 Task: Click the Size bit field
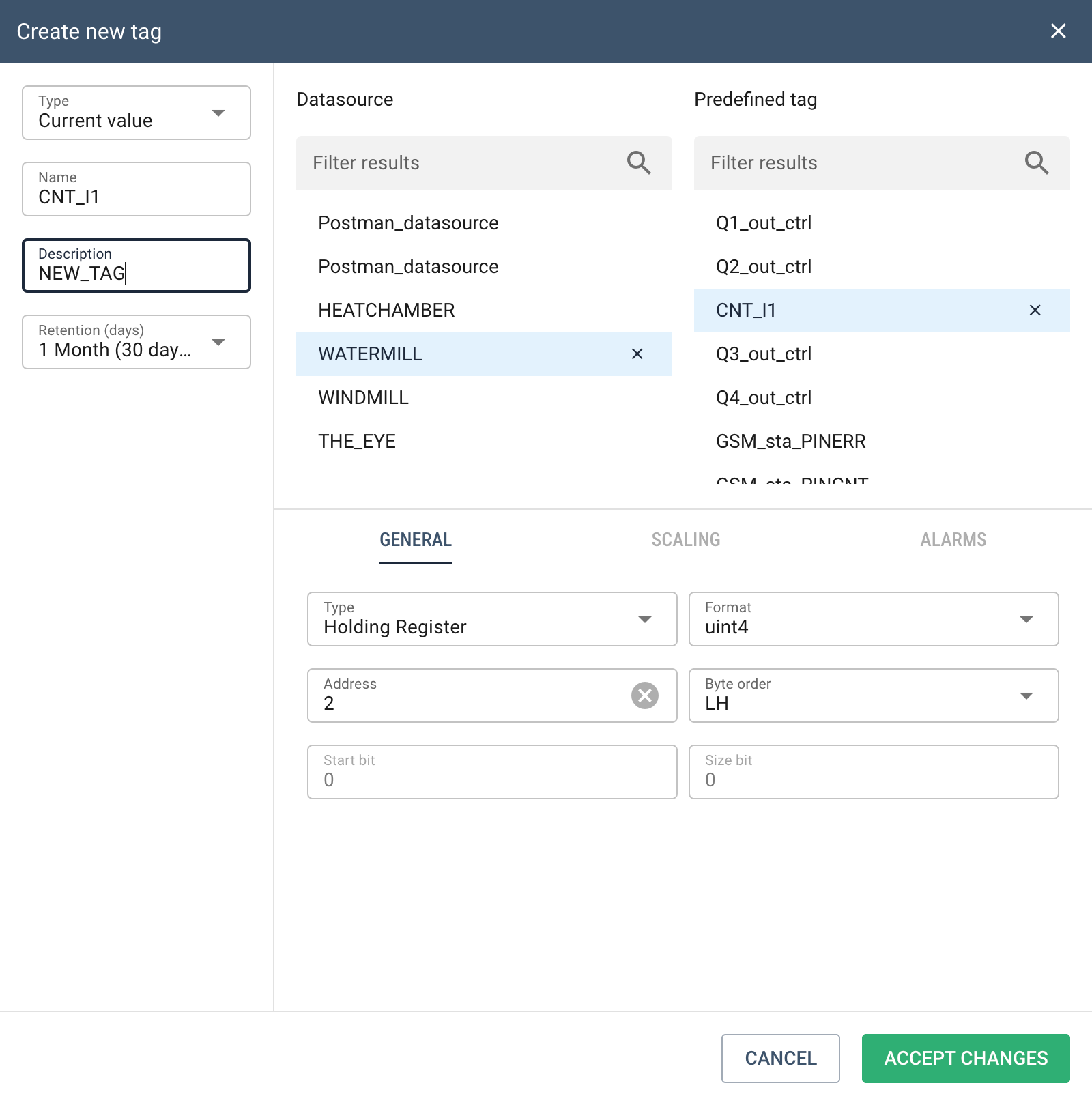pyautogui.click(x=874, y=772)
